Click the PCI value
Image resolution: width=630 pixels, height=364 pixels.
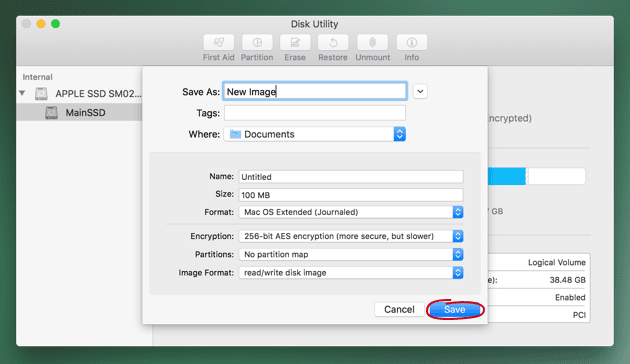[x=579, y=315]
